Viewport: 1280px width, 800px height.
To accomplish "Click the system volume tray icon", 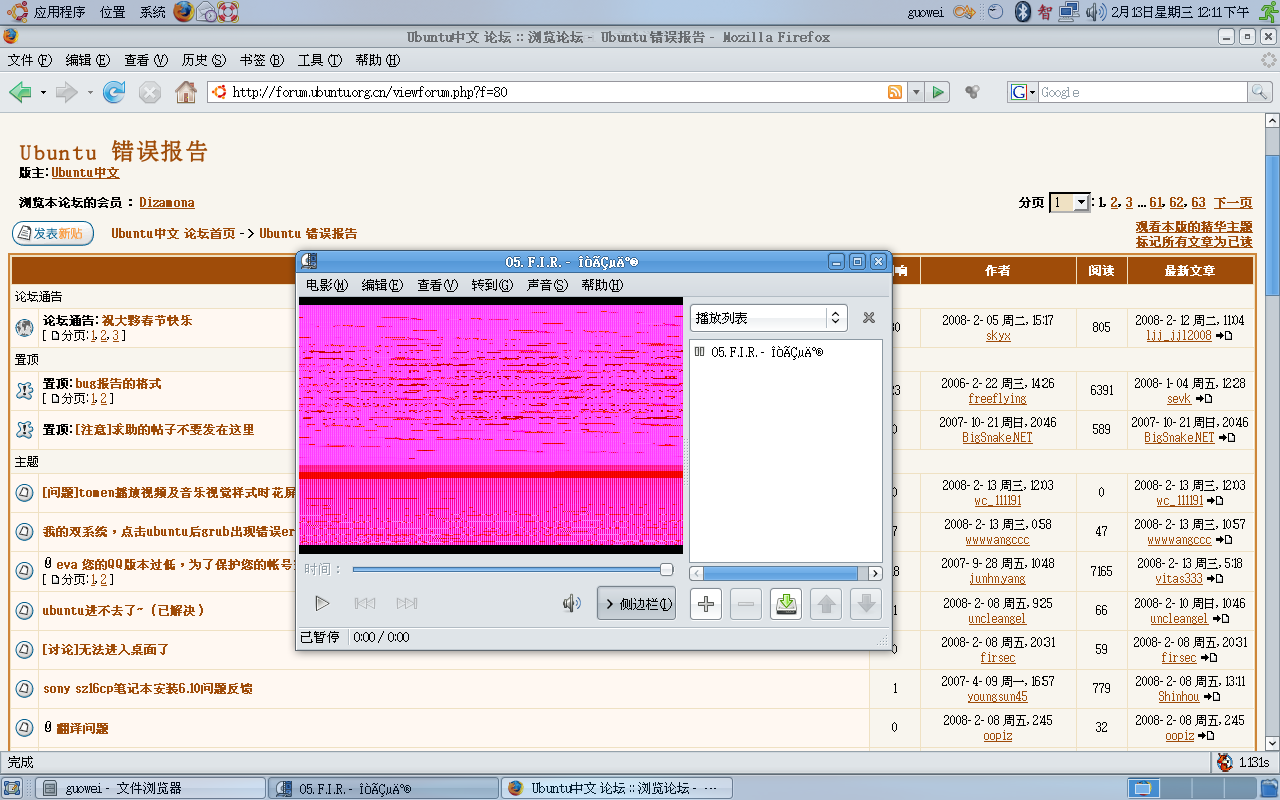I will tap(1095, 12).
